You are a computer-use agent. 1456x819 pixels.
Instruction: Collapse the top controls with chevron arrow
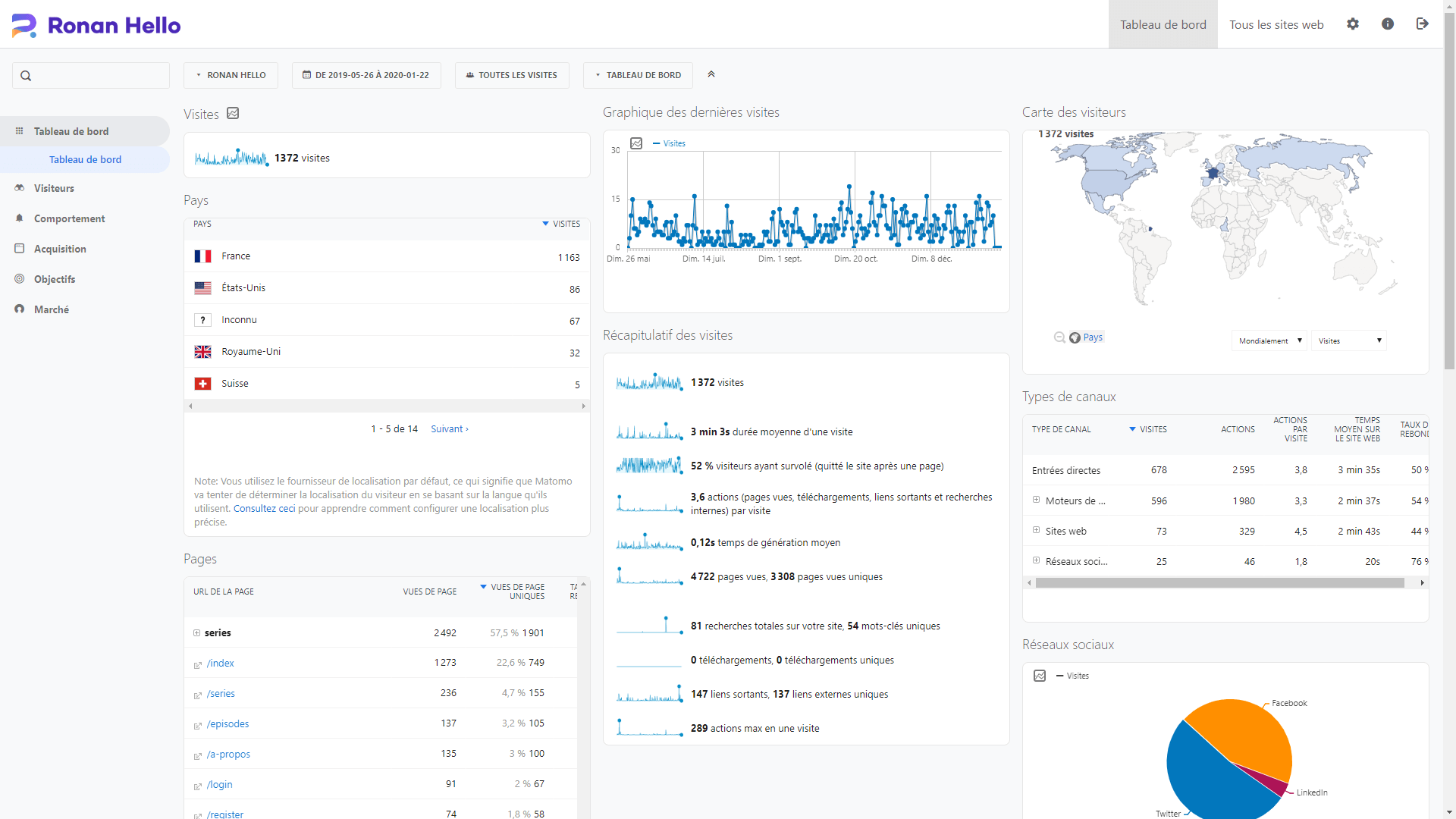pos(711,74)
